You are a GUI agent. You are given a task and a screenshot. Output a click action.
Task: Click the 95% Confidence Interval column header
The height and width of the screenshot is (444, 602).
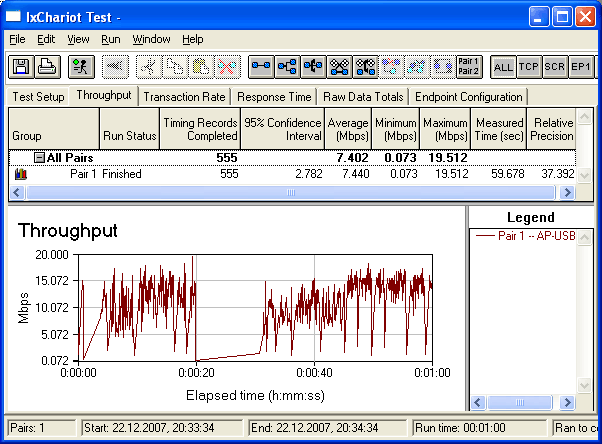pos(283,129)
